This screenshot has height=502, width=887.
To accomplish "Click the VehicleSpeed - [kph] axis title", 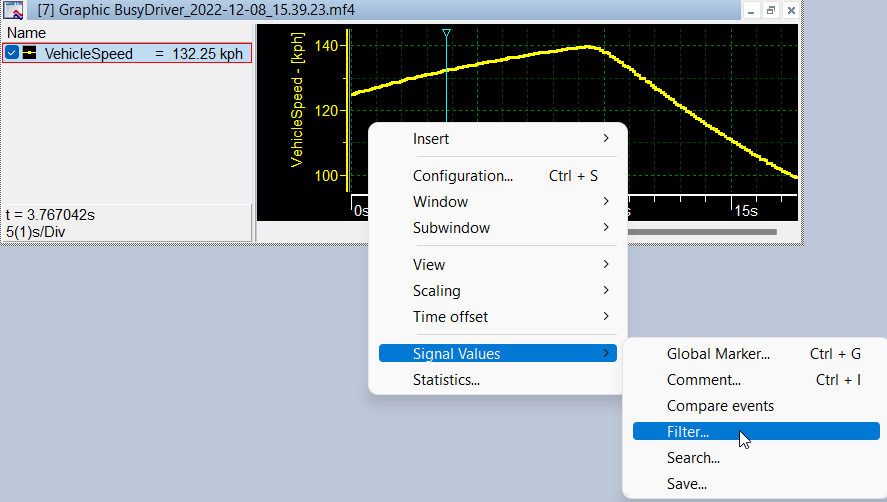I will pyautogui.click(x=297, y=100).
